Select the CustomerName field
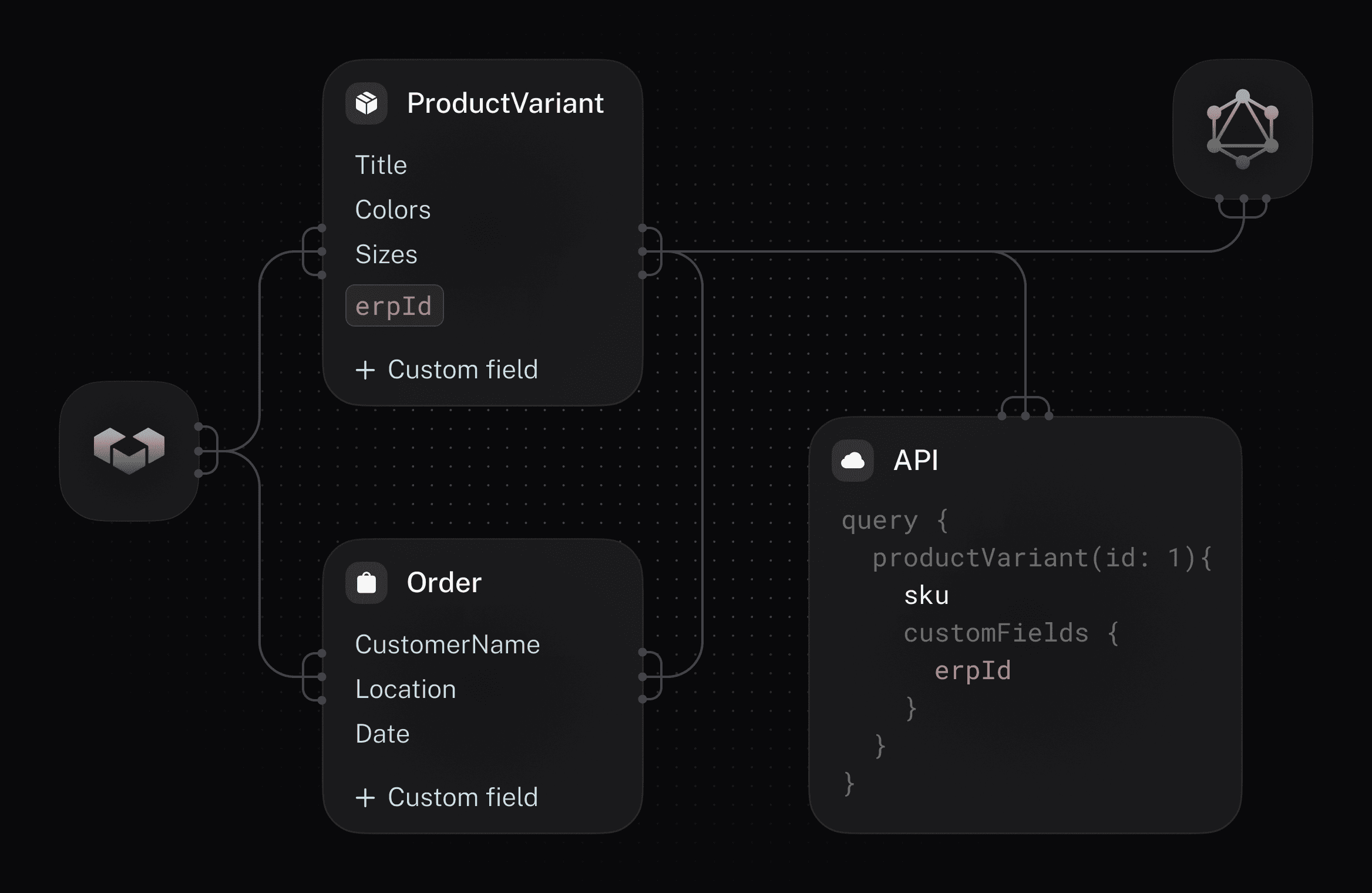This screenshot has height=893, width=1372. click(447, 644)
